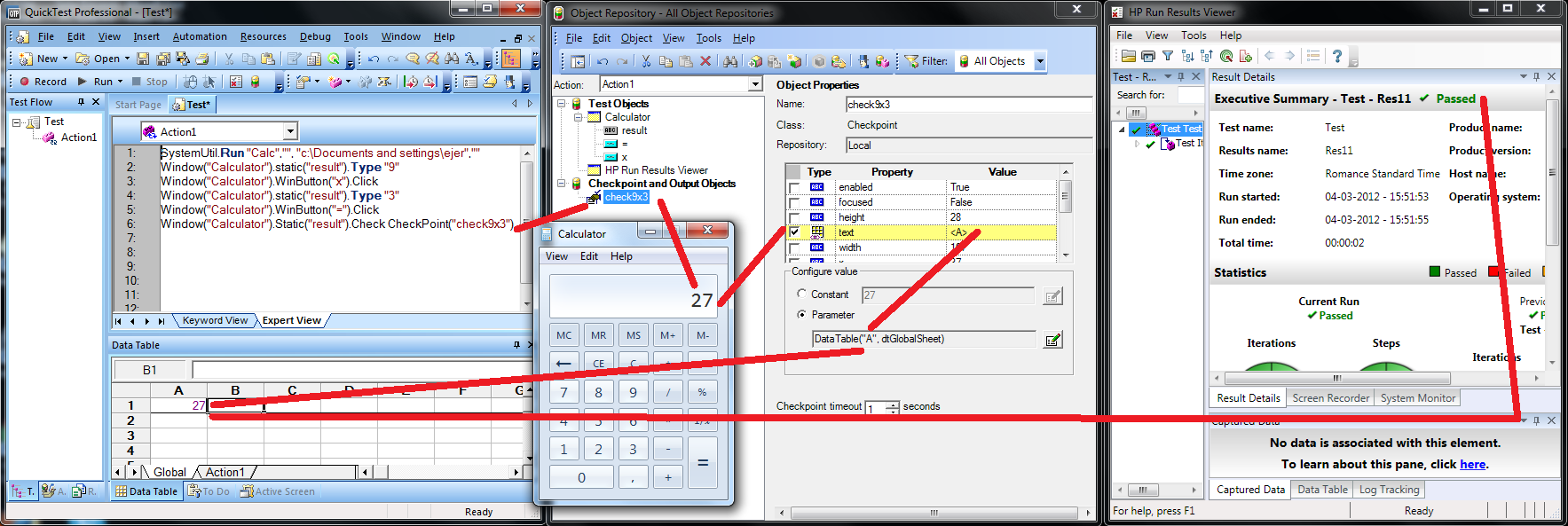Collapse the Test Objects tree node
This screenshot has height=526, width=1568.
click(x=562, y=104)
